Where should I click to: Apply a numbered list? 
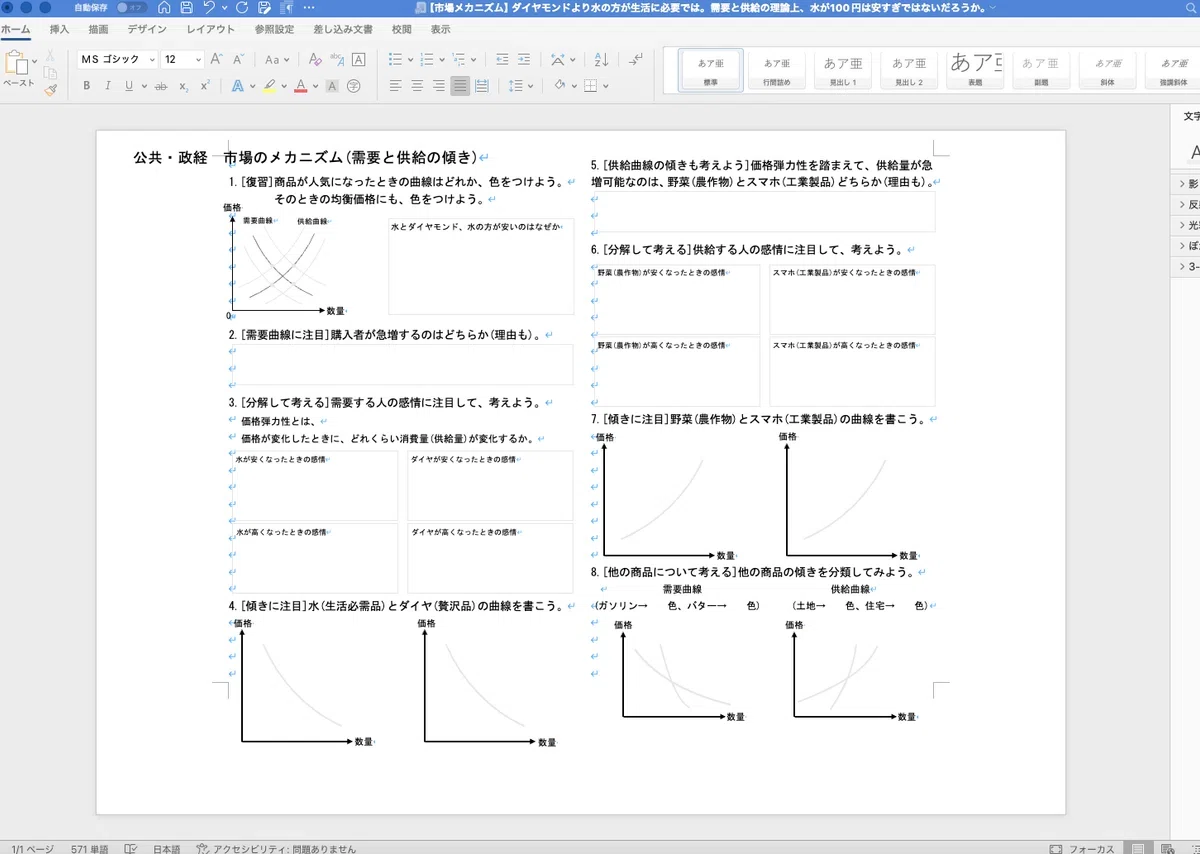tap(427, 60)
